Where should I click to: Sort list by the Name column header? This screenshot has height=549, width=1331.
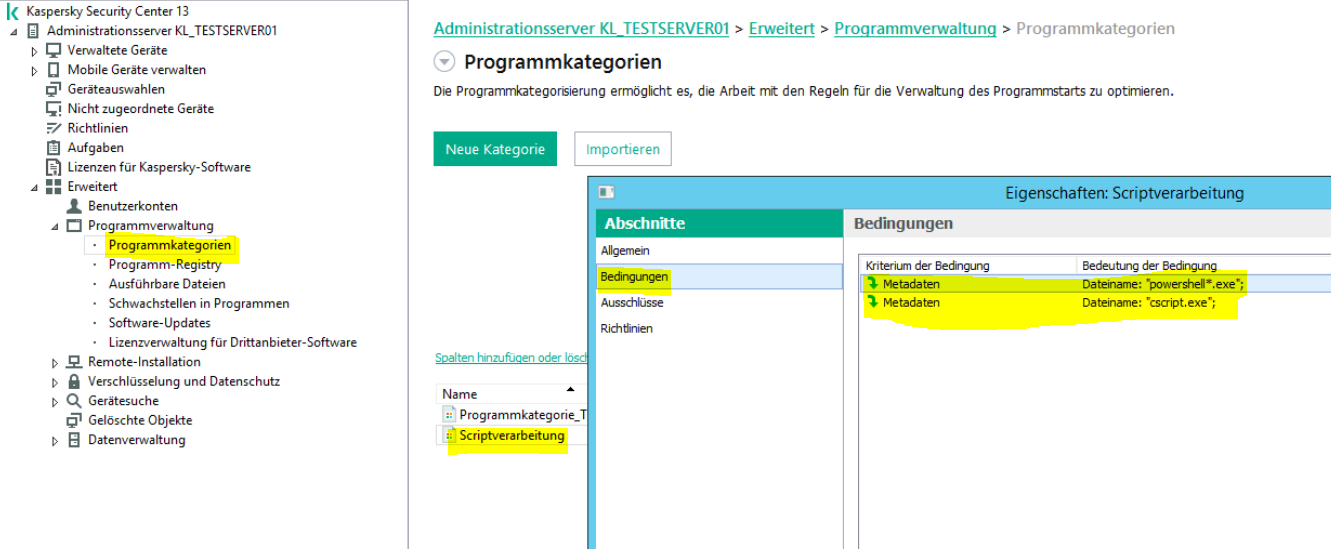(511, 394)
